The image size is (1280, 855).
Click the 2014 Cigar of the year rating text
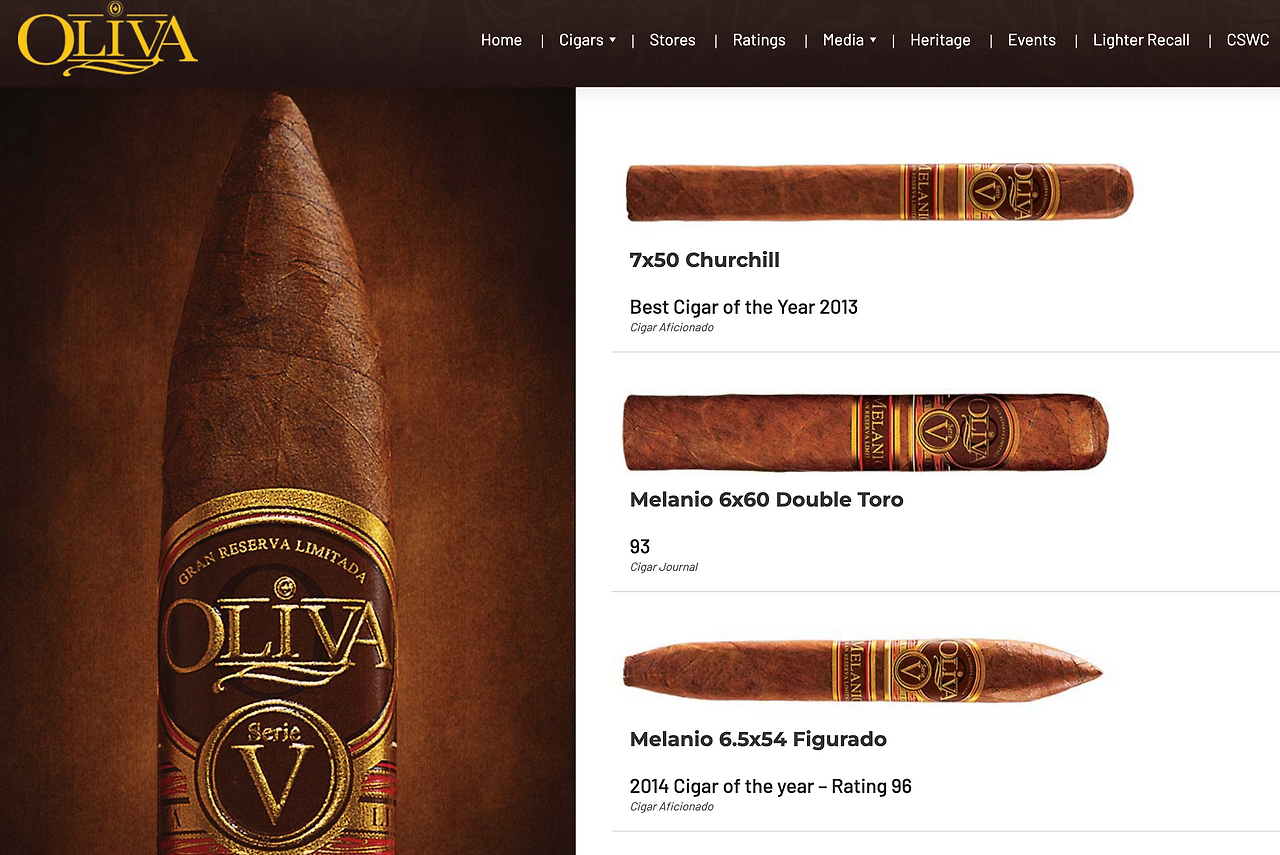coord(770,787)
